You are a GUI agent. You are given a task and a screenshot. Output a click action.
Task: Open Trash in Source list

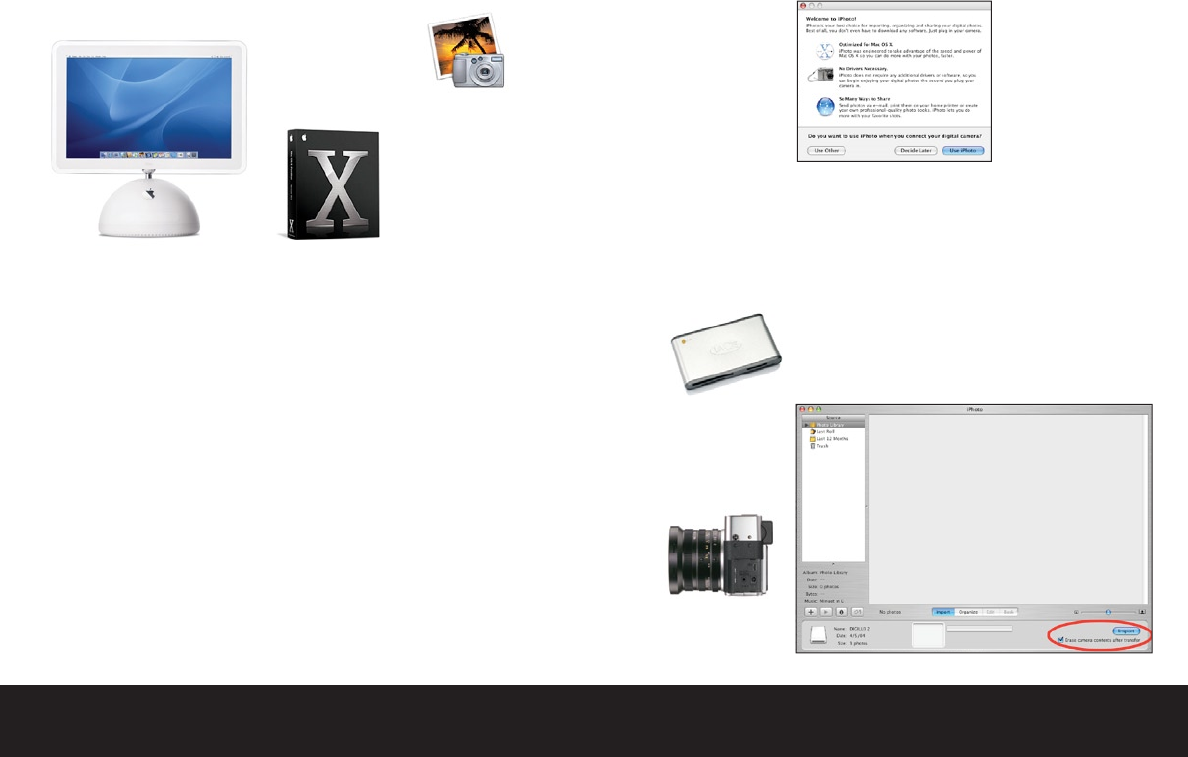click(820, 446)
